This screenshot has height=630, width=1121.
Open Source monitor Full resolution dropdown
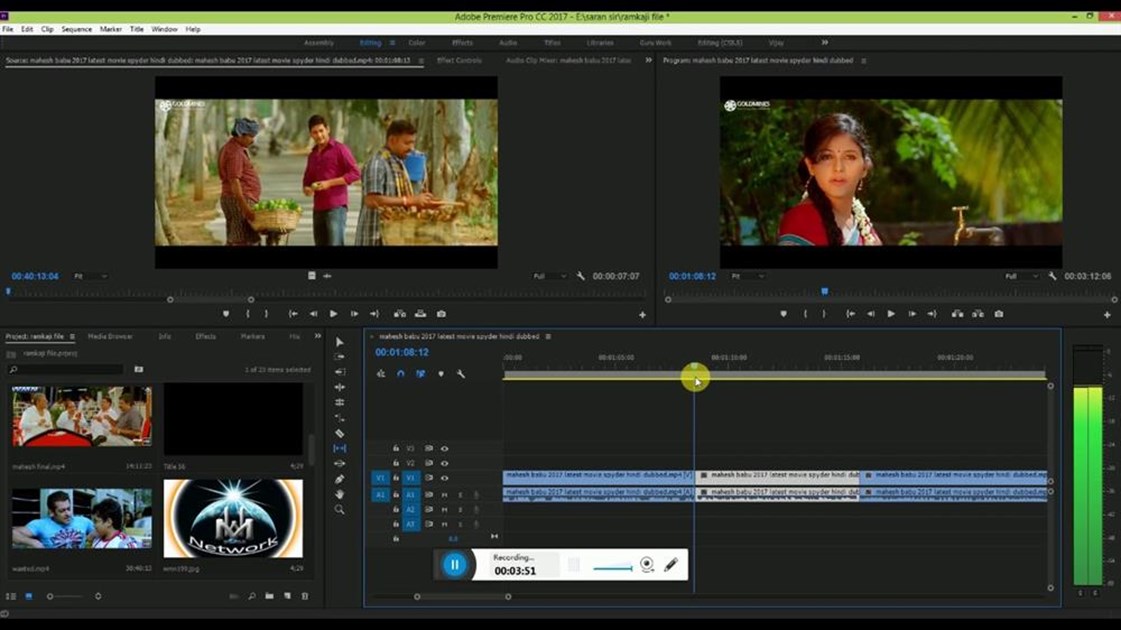point(550,276)
